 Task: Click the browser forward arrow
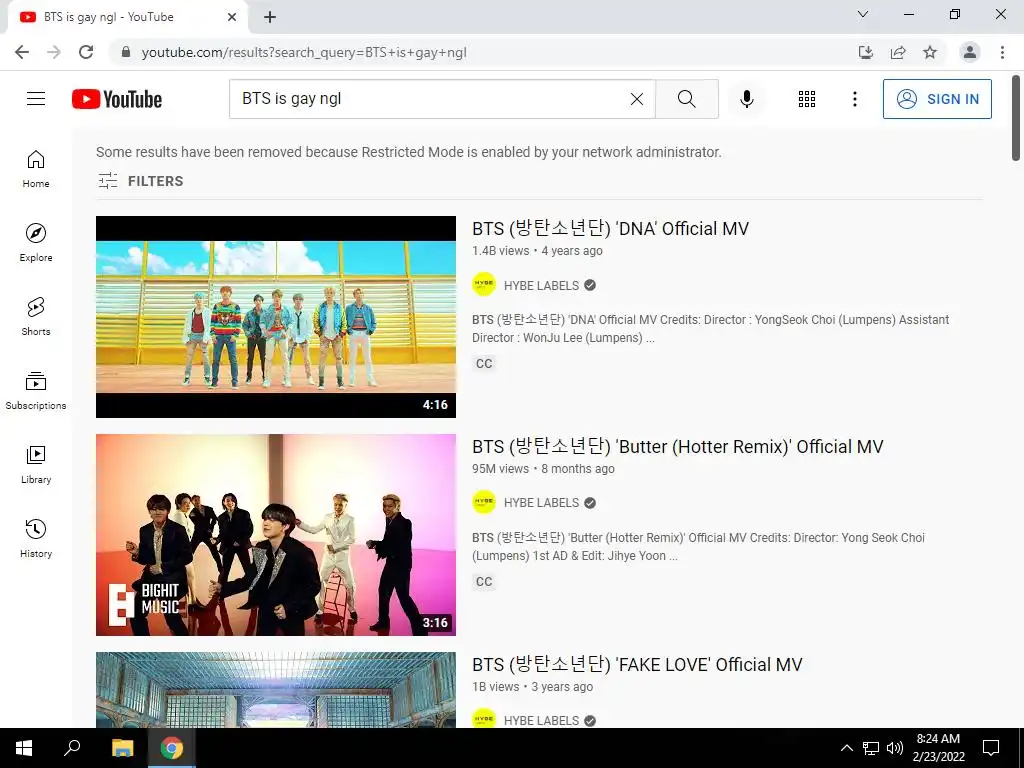tap(54, 52)
